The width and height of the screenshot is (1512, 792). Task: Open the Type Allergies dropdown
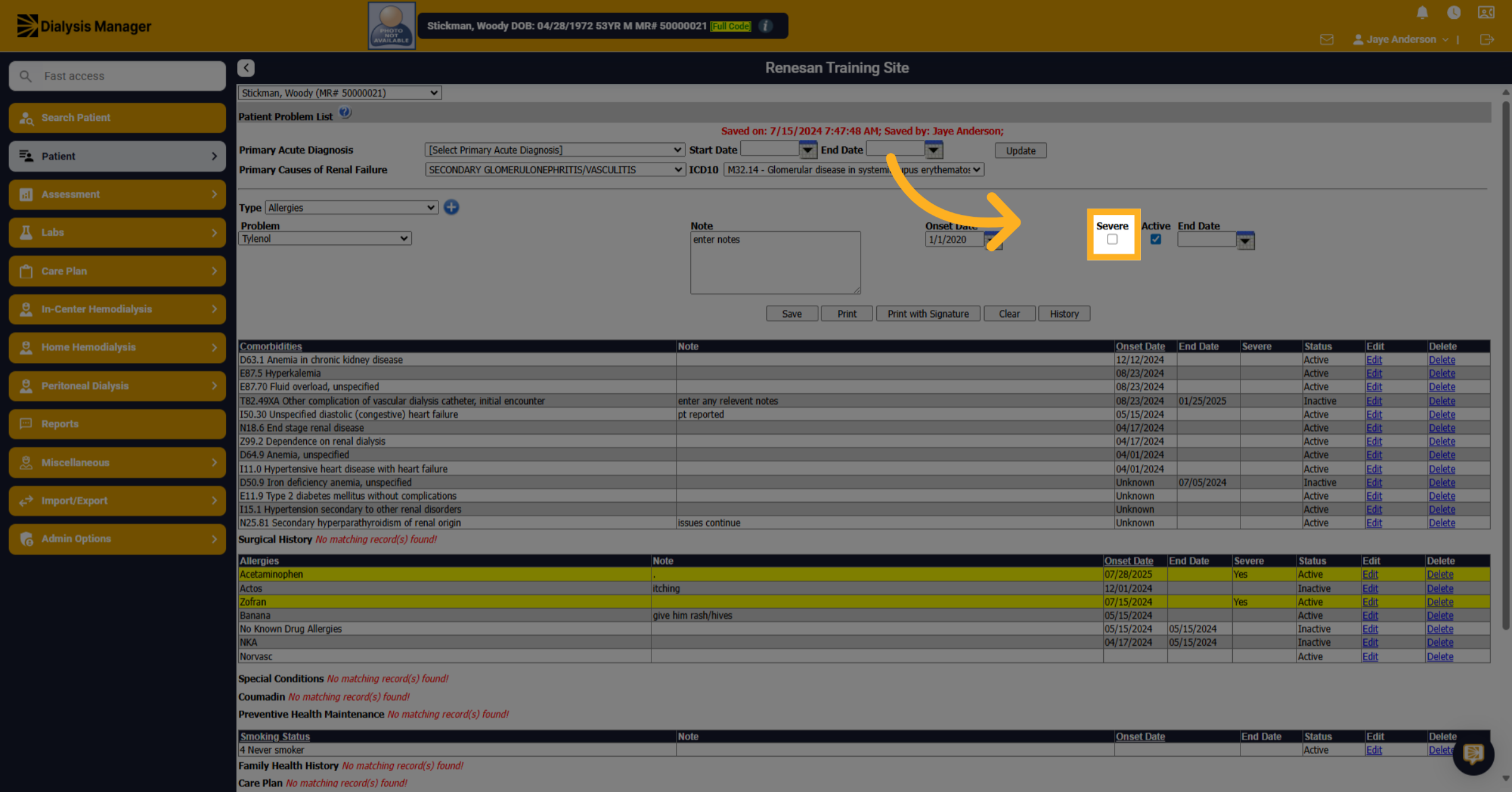tap(352, 208)
